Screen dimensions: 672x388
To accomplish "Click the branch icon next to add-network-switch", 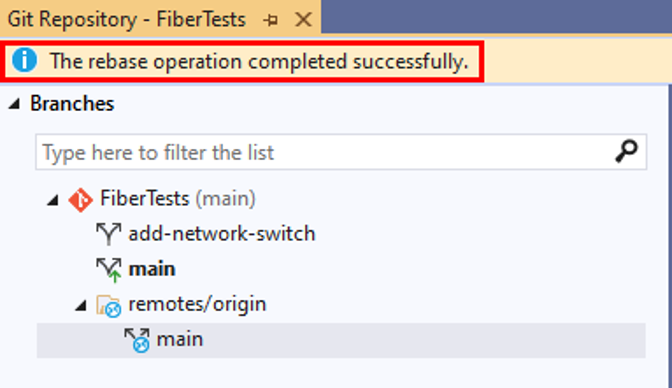I will [108, 234].
